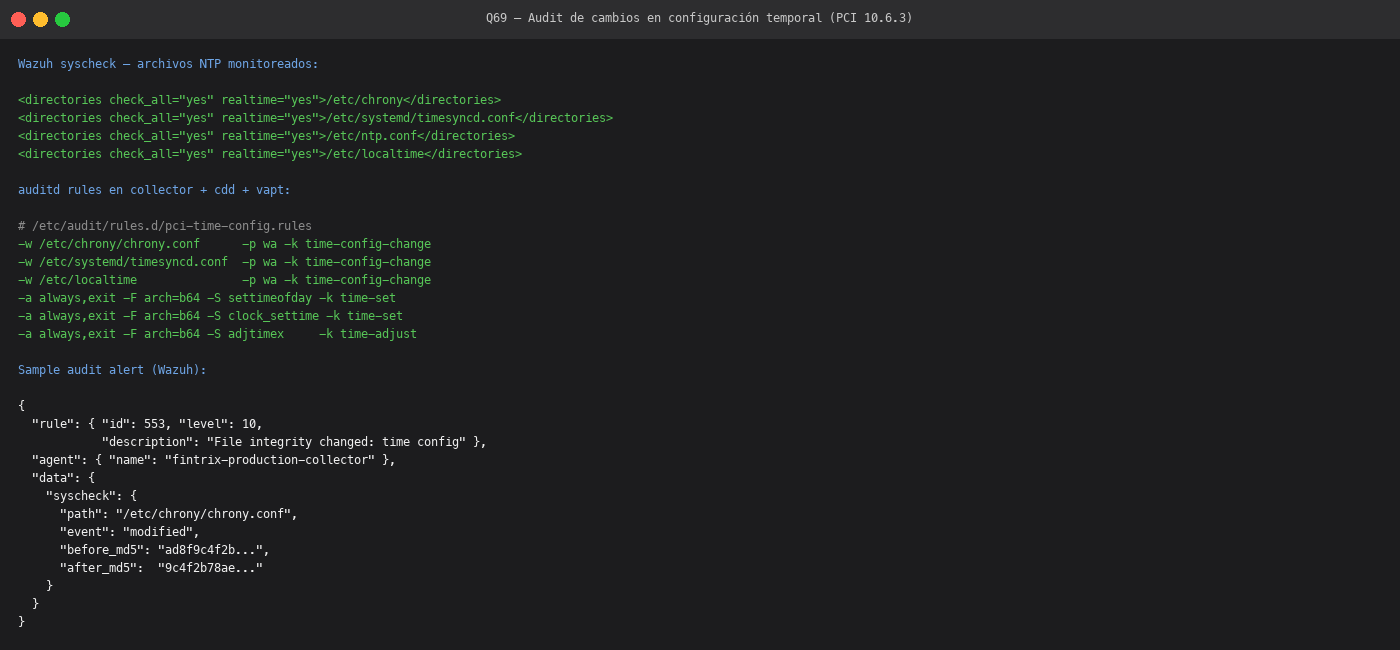Image resolution: width=1400 pixels, height=650 pixels.
Task: Click the JSON "data": { line
Action: coord(63,478)
